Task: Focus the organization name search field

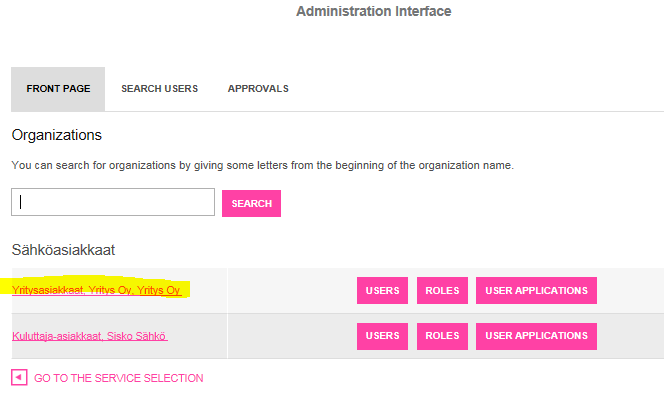Action: click(113, 202)
